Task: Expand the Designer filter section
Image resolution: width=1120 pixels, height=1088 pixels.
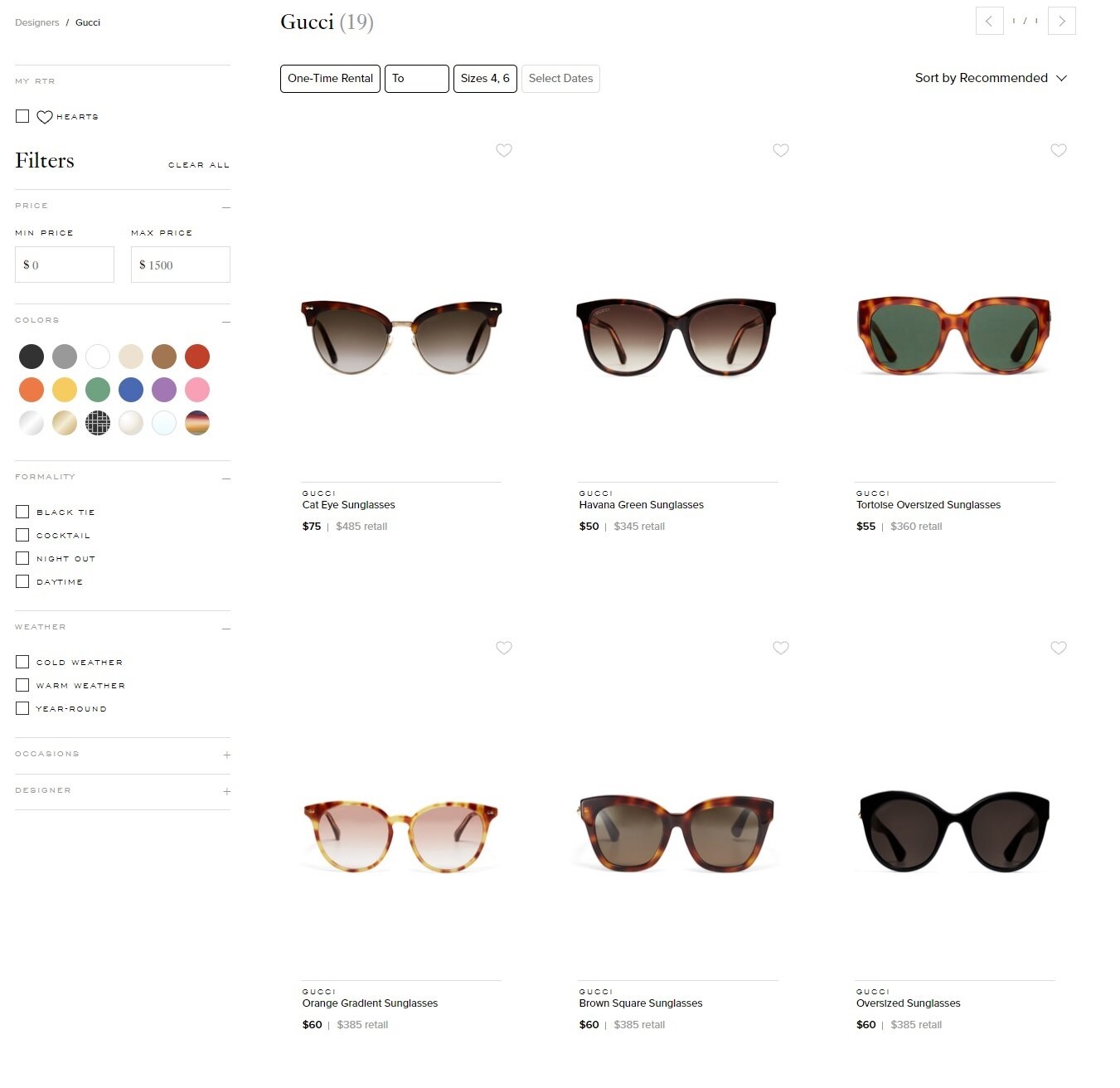Action: coord(226,791)
